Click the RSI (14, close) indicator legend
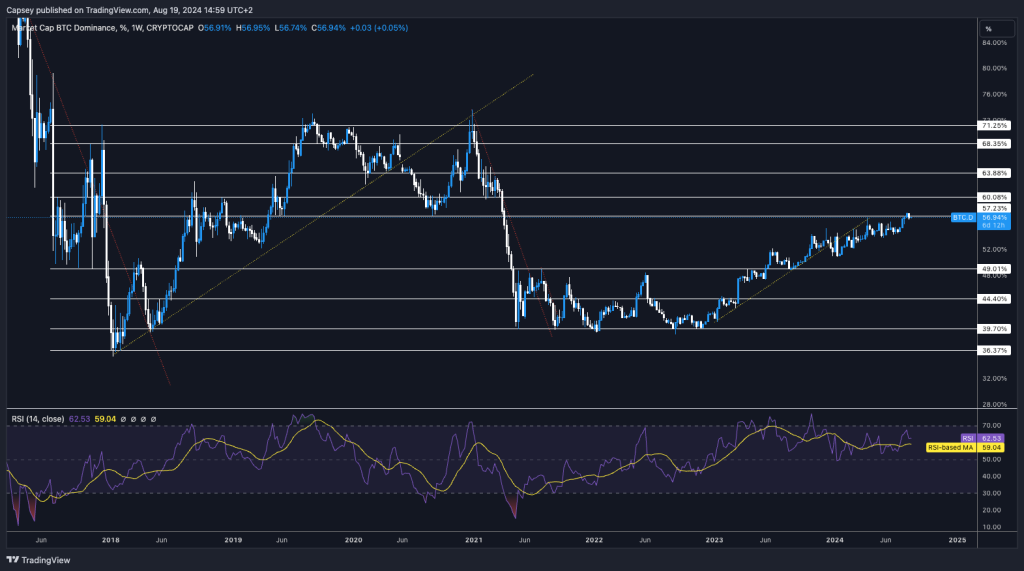The image size is (1024, 571). pos(36,419)
